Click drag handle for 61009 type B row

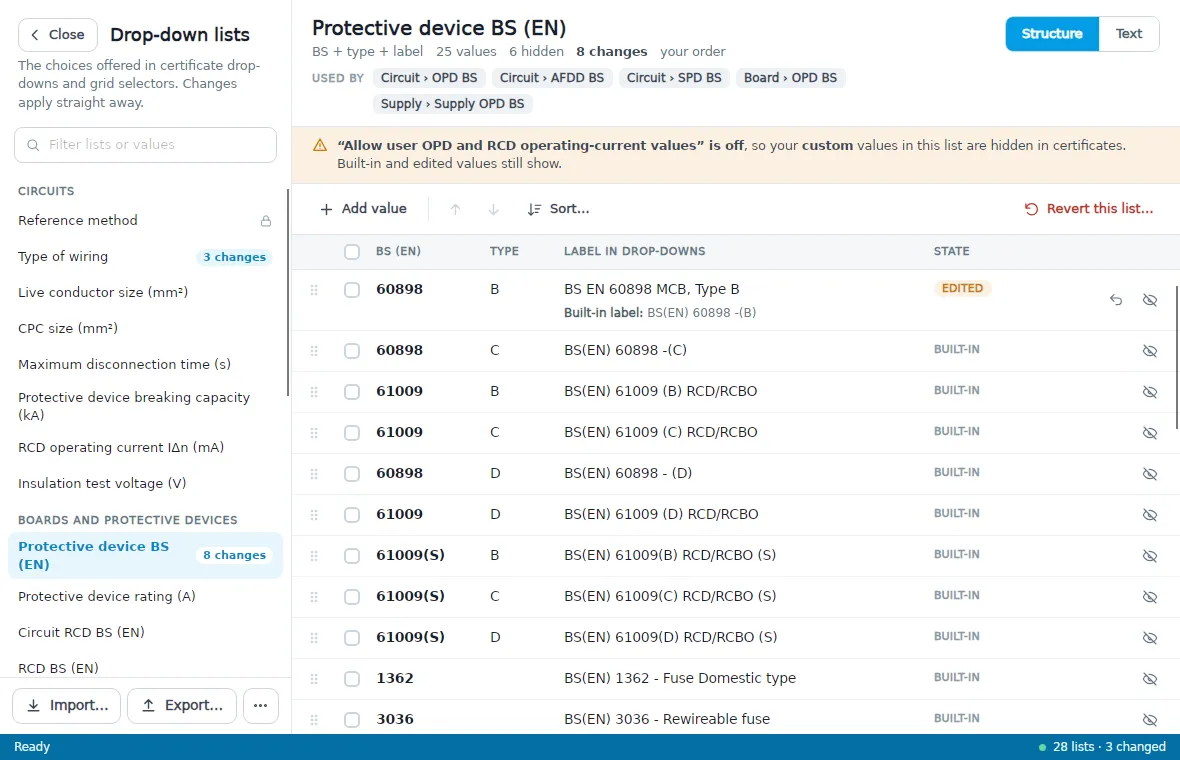point(314,392)
